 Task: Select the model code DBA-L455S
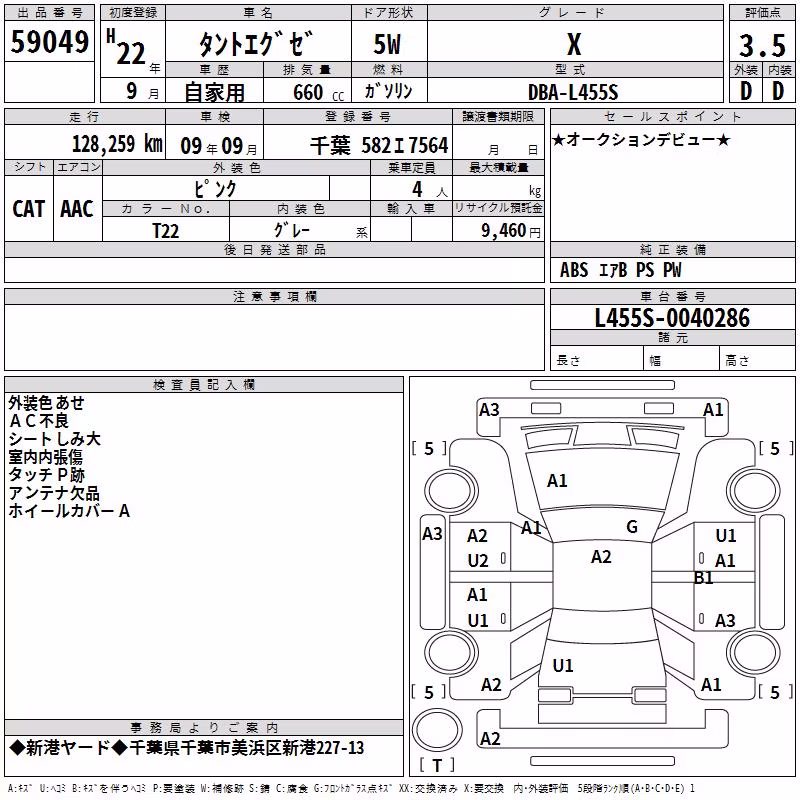(x=573, y=92)
